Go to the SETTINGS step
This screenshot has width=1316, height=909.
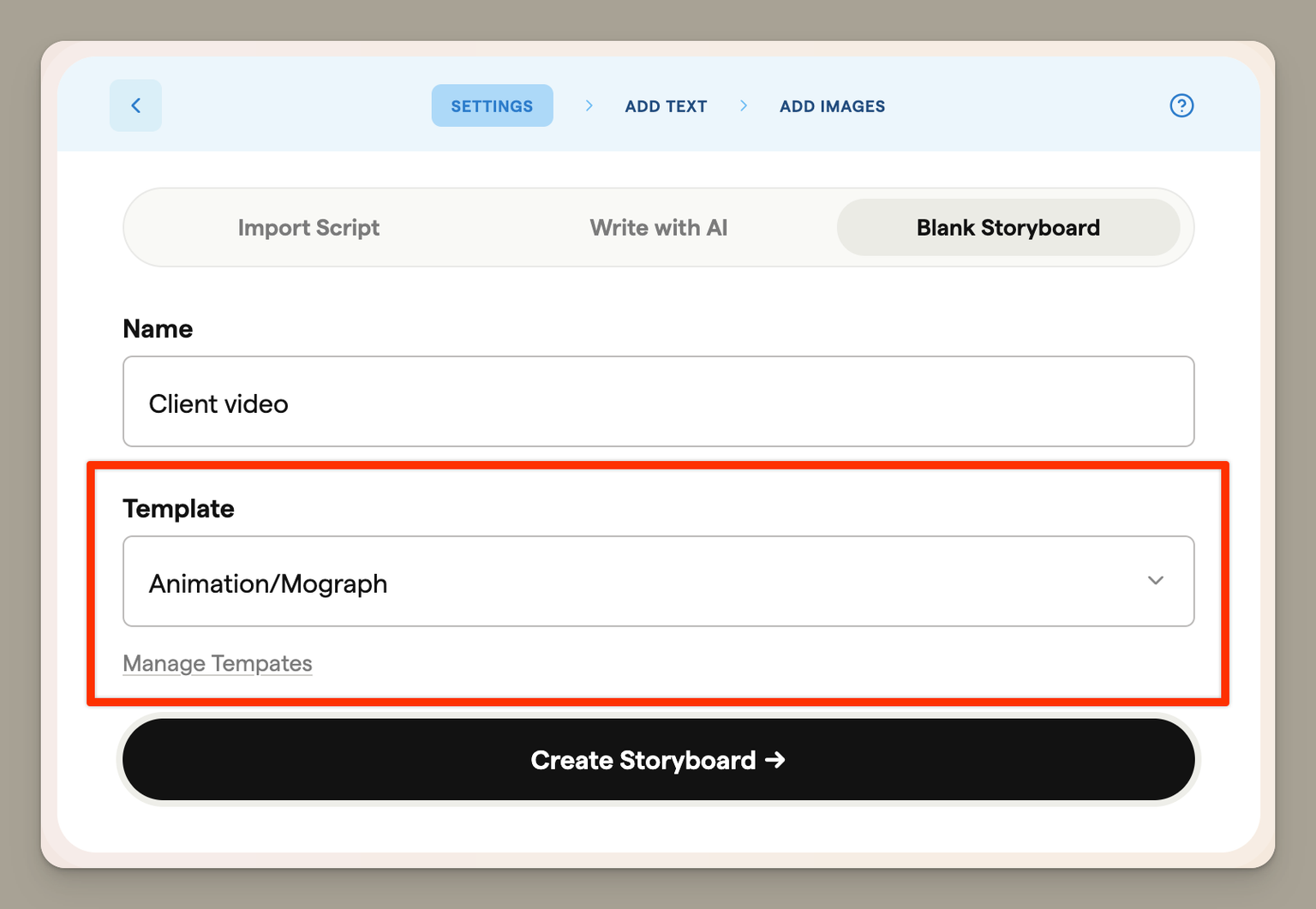tap(492, 106)
